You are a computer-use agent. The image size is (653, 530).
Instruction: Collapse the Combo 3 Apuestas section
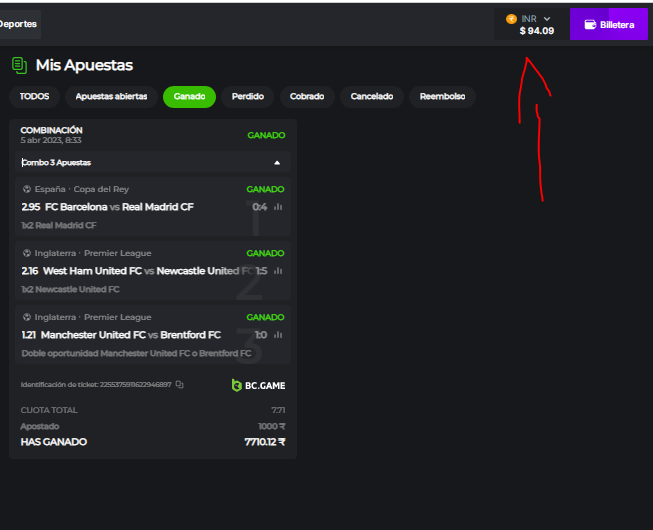tap(277, 162)
